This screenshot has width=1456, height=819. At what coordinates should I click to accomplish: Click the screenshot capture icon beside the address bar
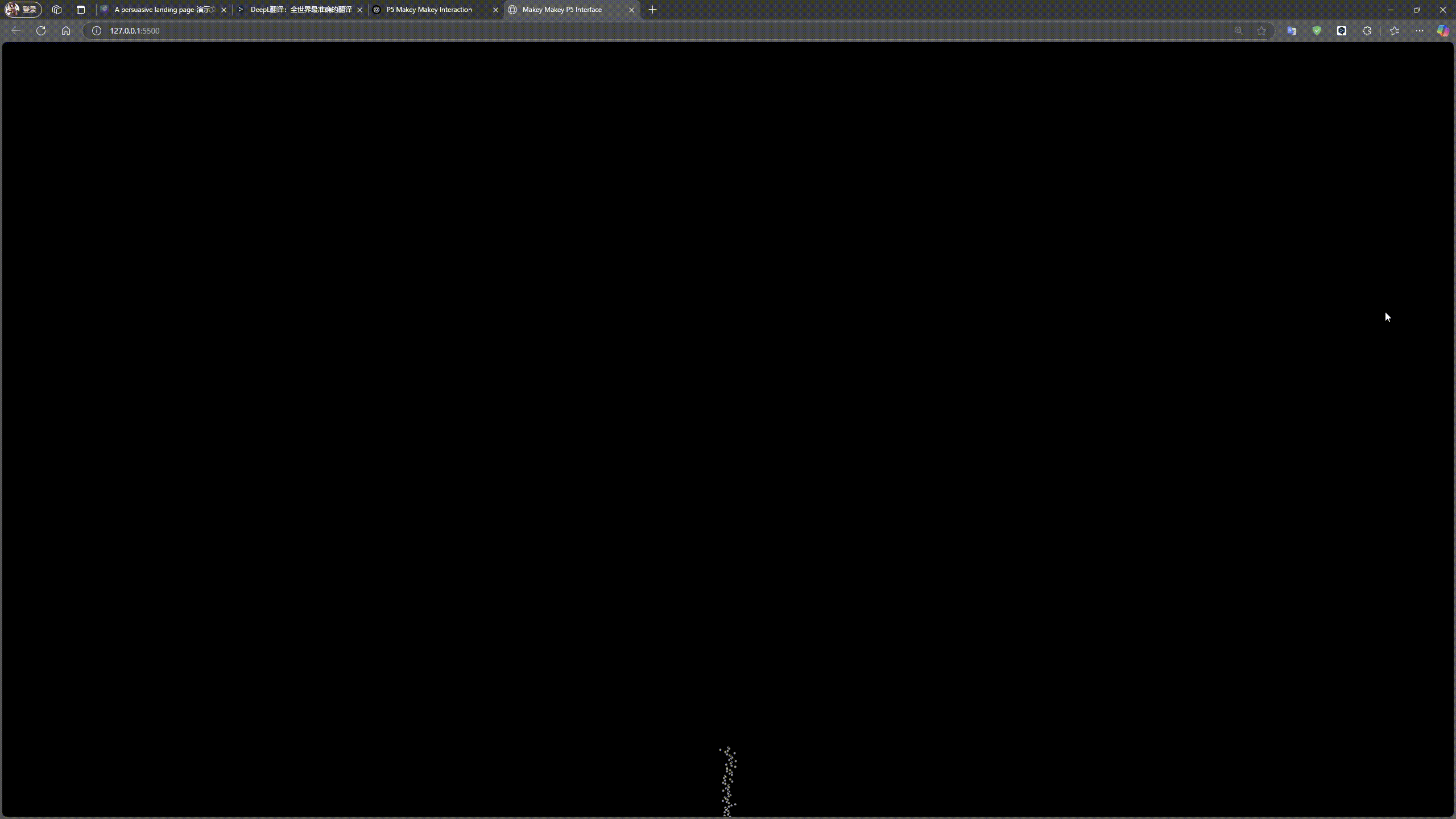tap(1292, 31)
